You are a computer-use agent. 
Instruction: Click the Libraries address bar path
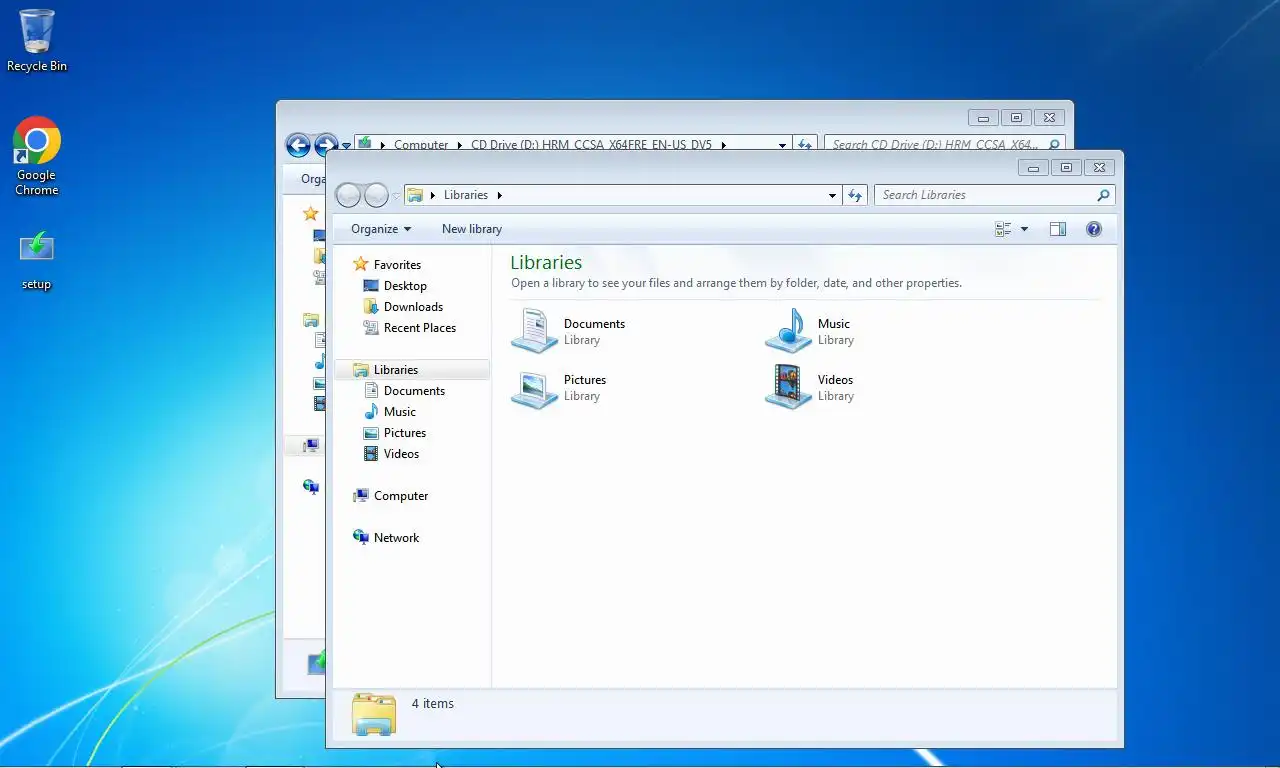(621, 195)
